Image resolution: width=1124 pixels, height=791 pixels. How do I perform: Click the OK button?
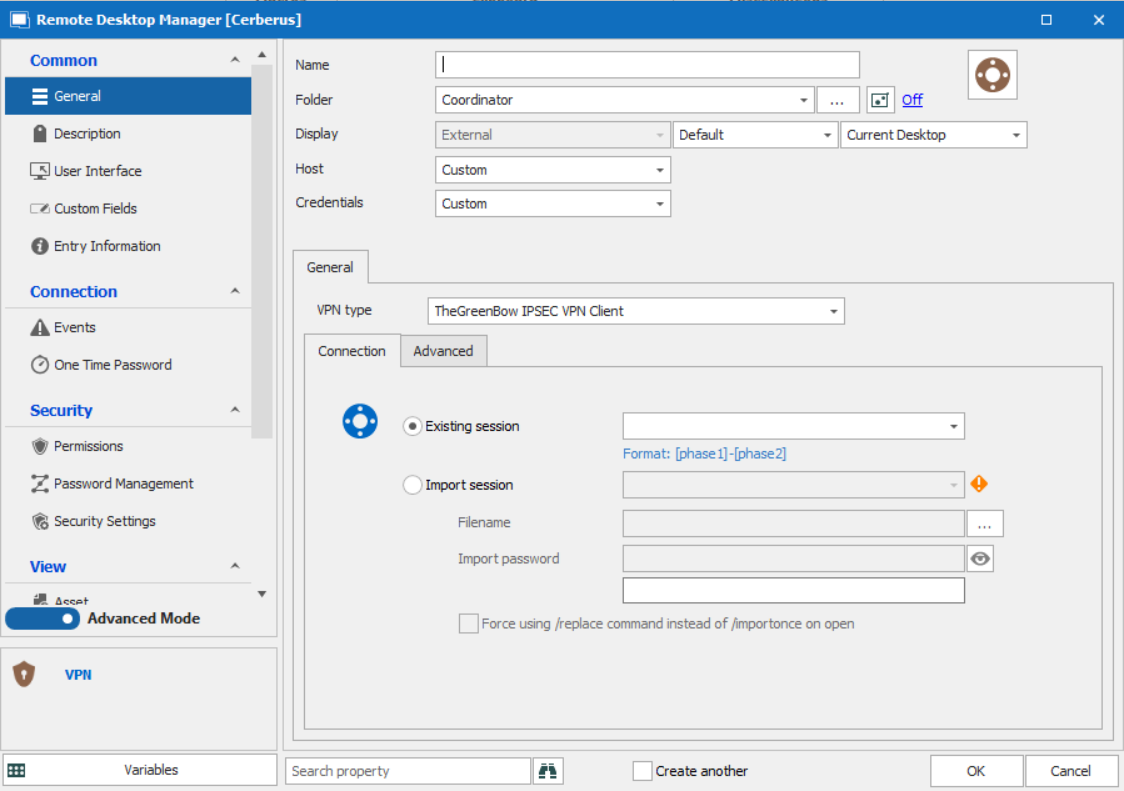pos(976,771)
